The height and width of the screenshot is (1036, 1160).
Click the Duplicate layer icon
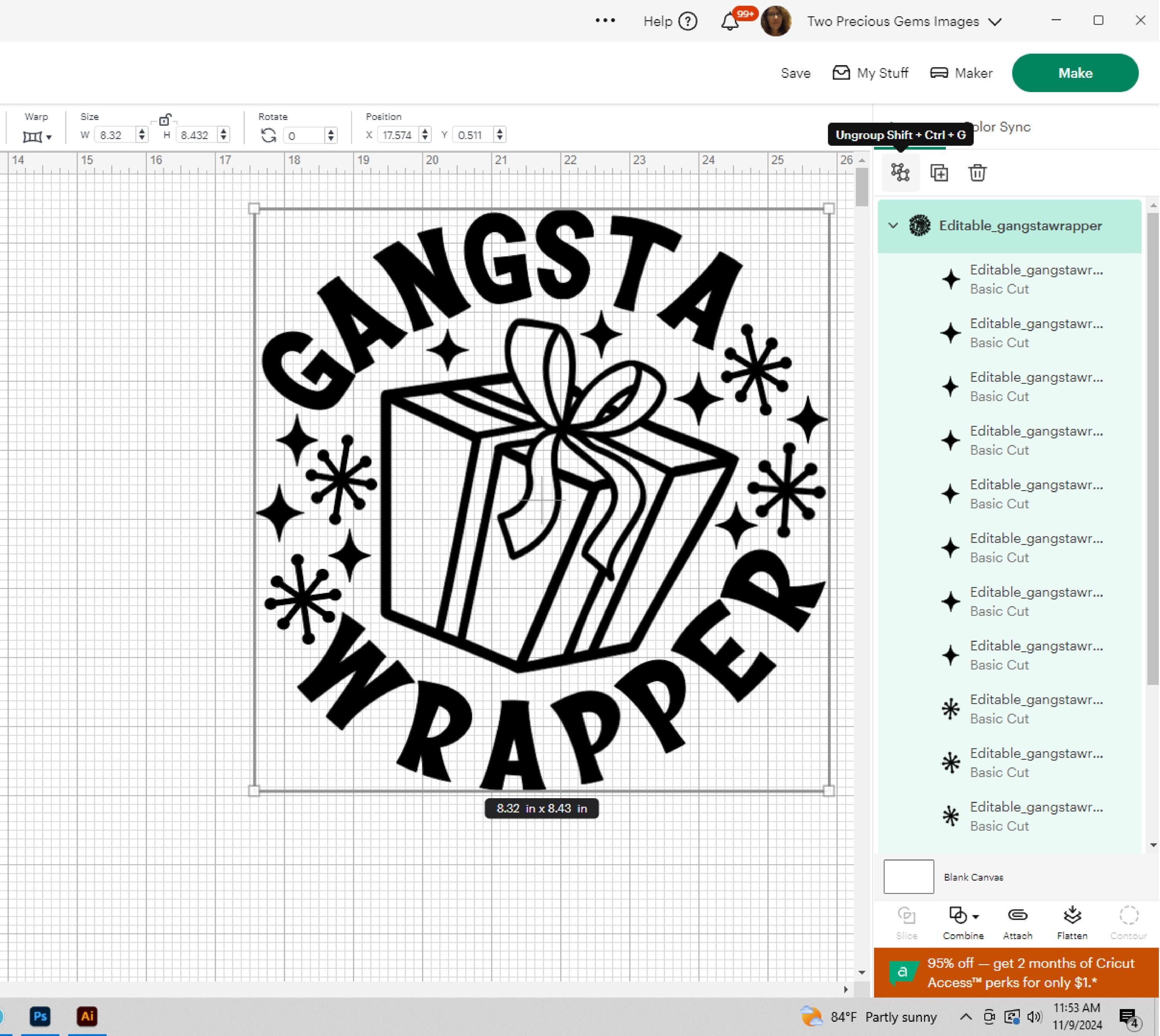(938, 172)
